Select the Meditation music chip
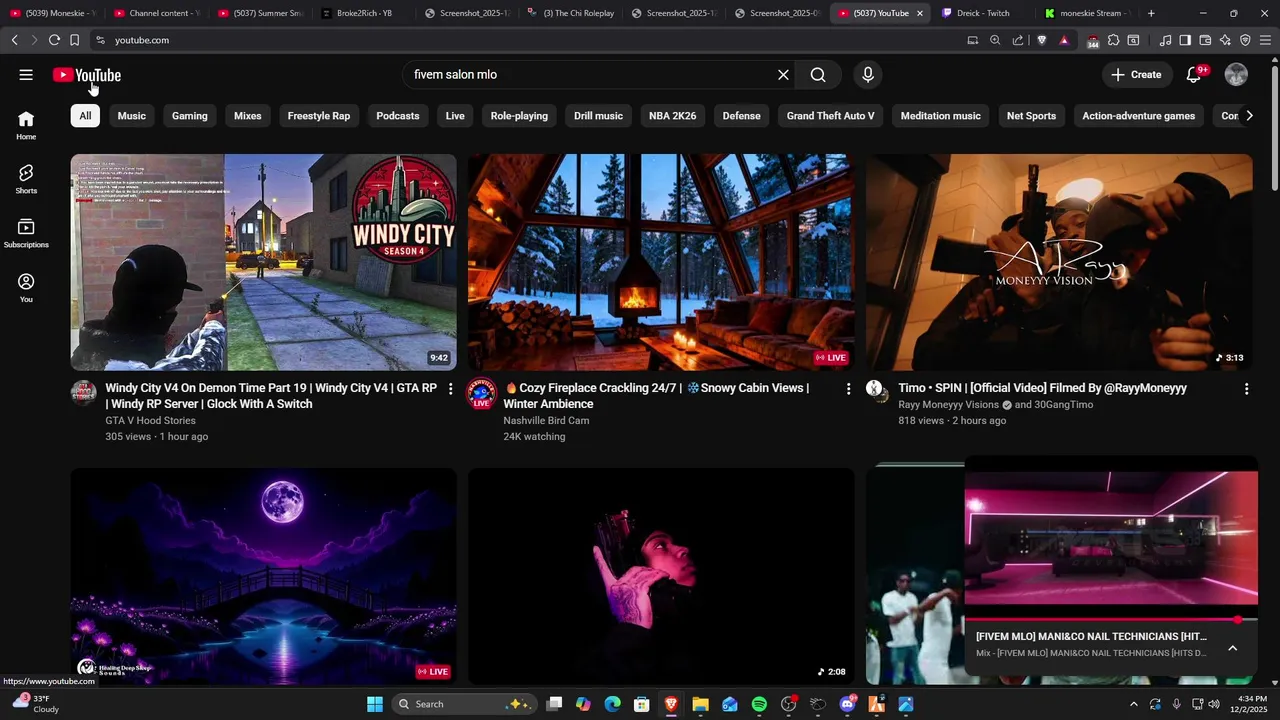 [x=940, y=116]
